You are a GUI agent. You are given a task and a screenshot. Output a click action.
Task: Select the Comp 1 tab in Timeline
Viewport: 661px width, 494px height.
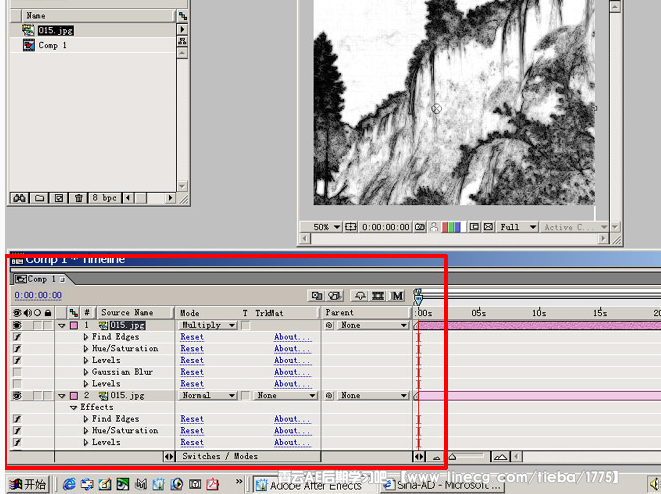[40, 279]
